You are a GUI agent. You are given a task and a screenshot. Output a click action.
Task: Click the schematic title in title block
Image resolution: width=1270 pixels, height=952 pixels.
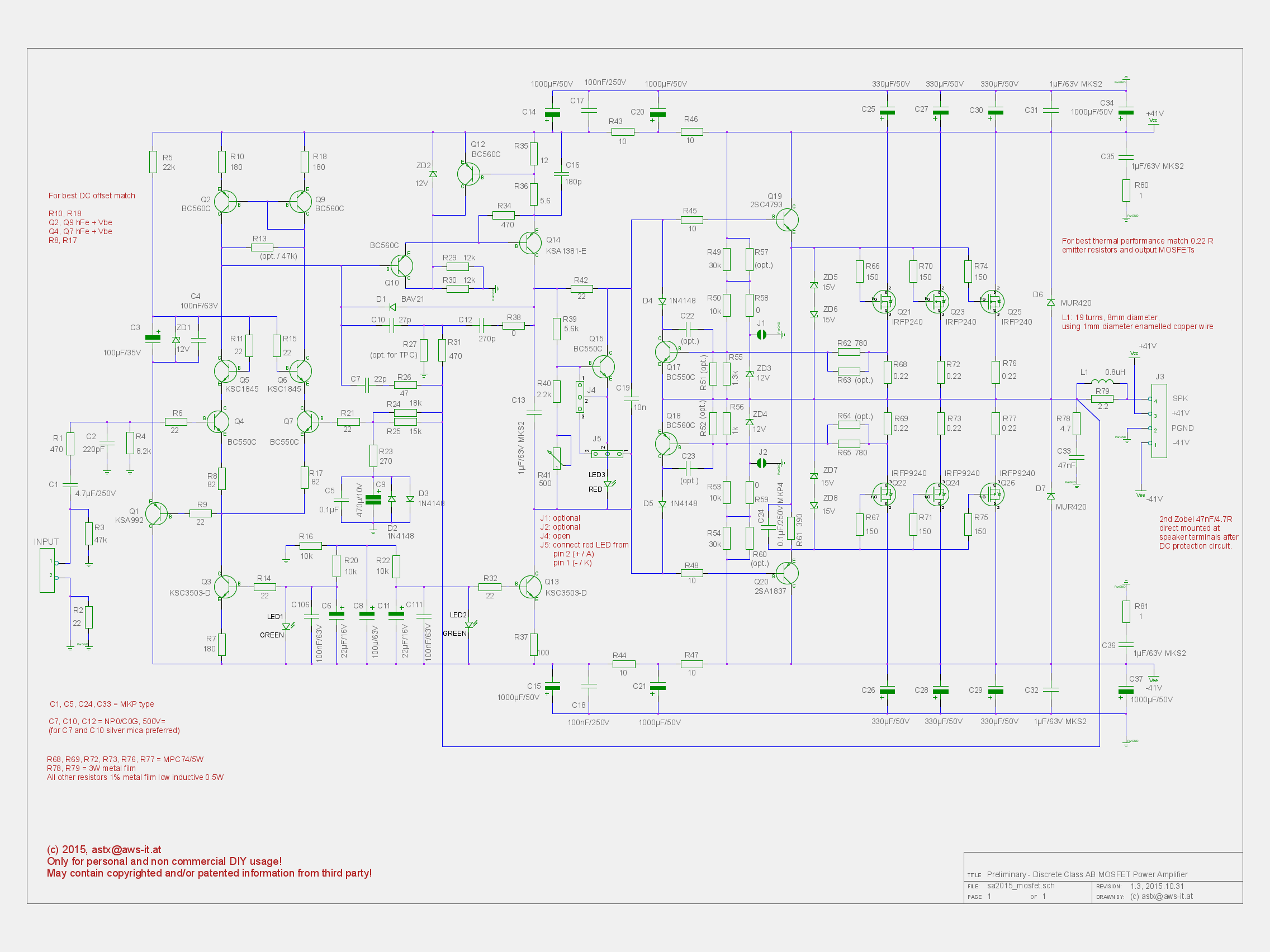coord(1087,874)
